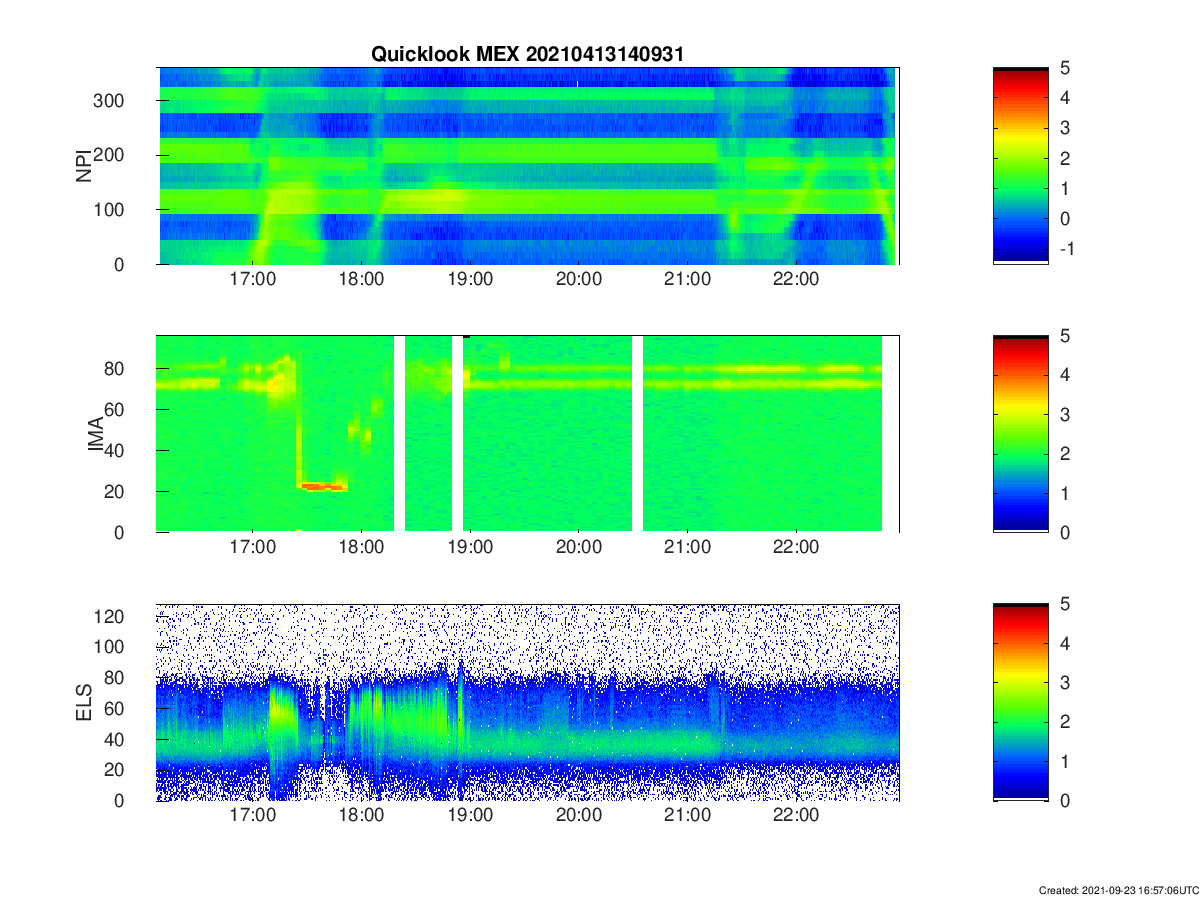
Task: Click the '5' label atop the ELS colorbar
Action: (x=1065, y=604)
